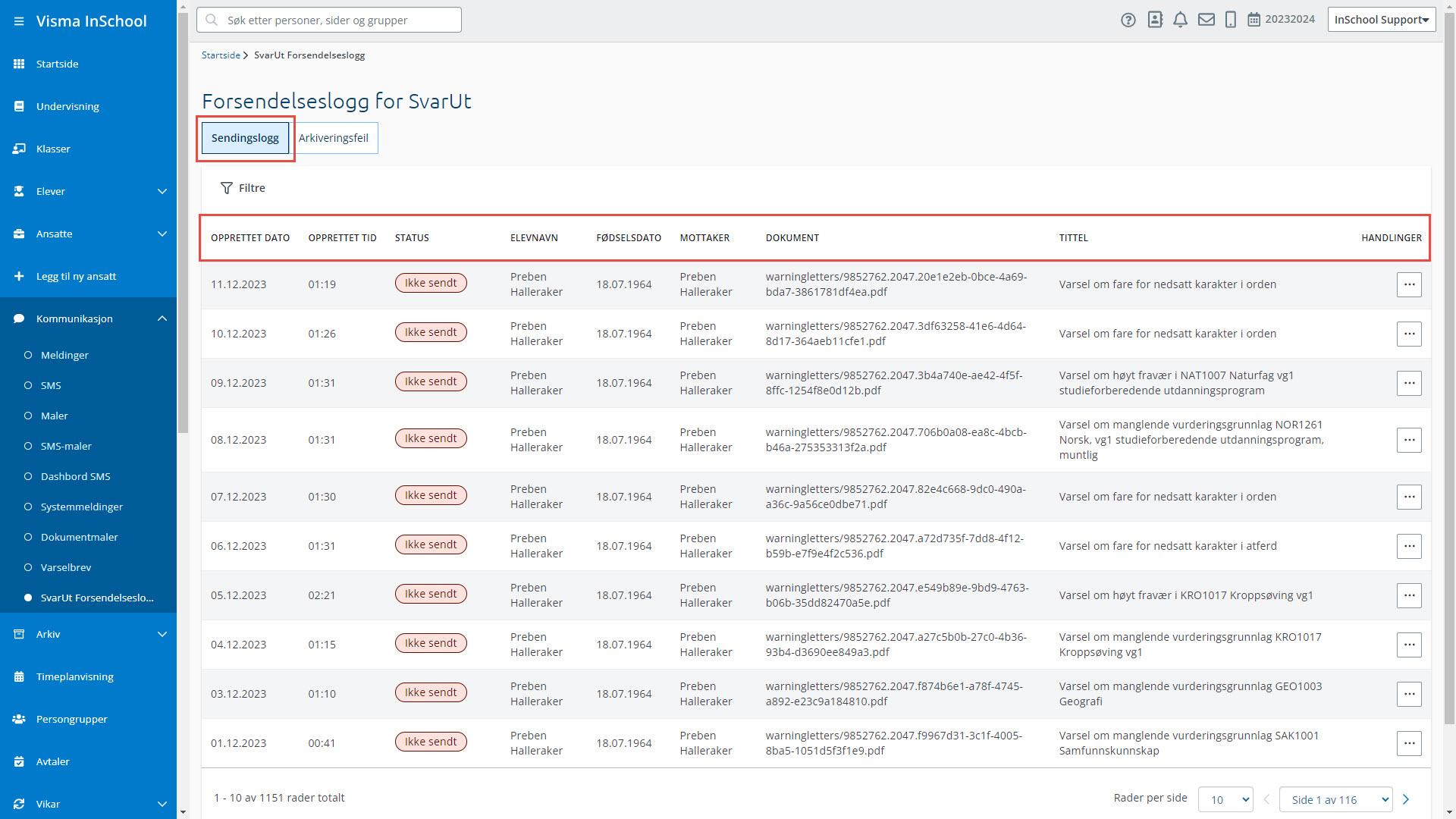Expand the Ansatte sidebar section
1456x819 pixels.
pyautogui.click(x=88, y=234)
